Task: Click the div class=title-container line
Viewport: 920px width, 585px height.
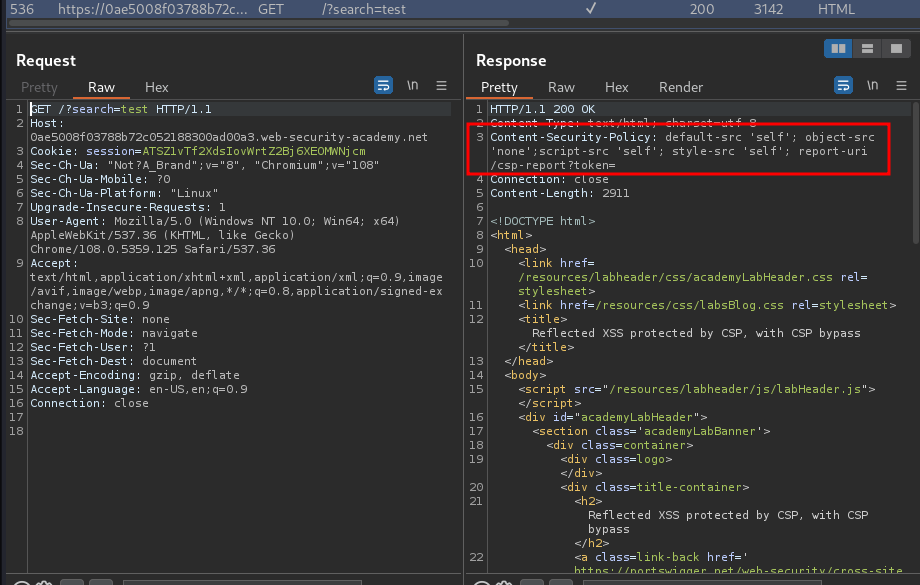Action: 655,487
